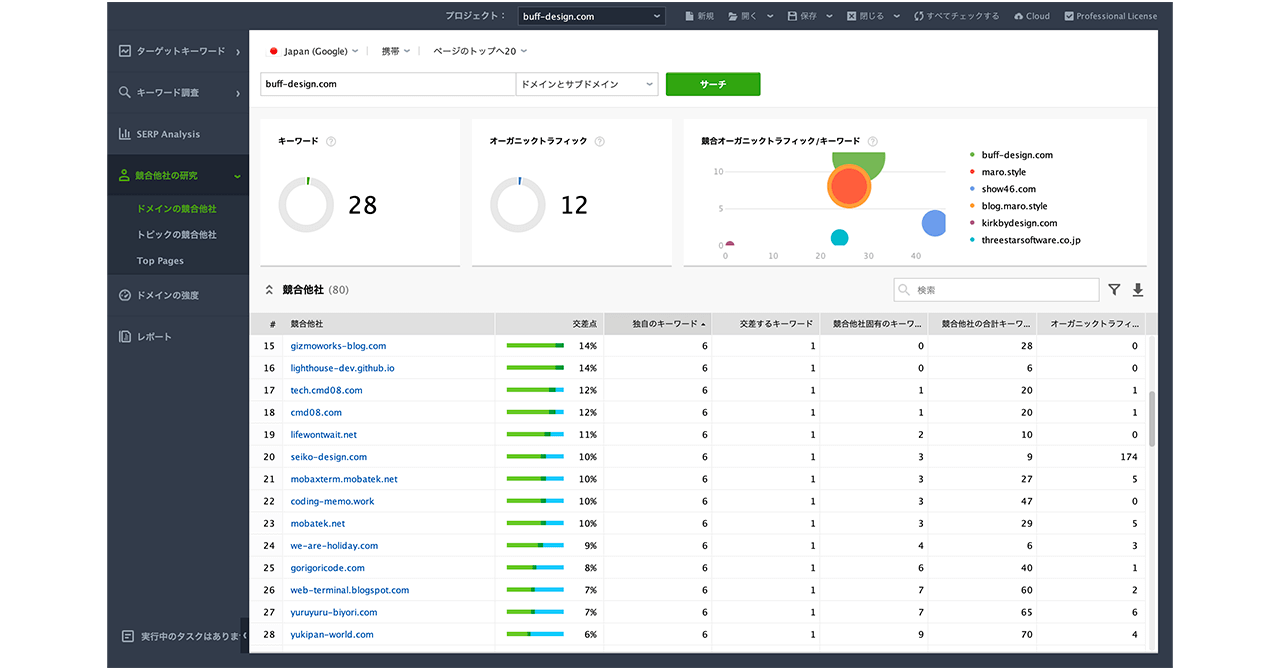
Task: Open the Reports section in sidebar
Action: [x=154, y=337]
